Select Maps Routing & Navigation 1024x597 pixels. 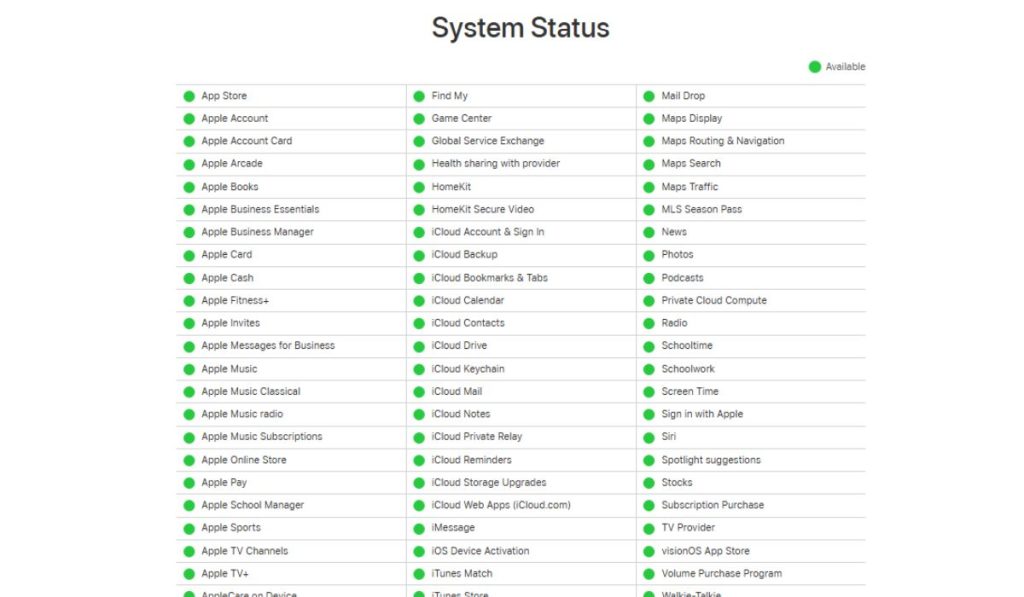click(x=723, y=141)
